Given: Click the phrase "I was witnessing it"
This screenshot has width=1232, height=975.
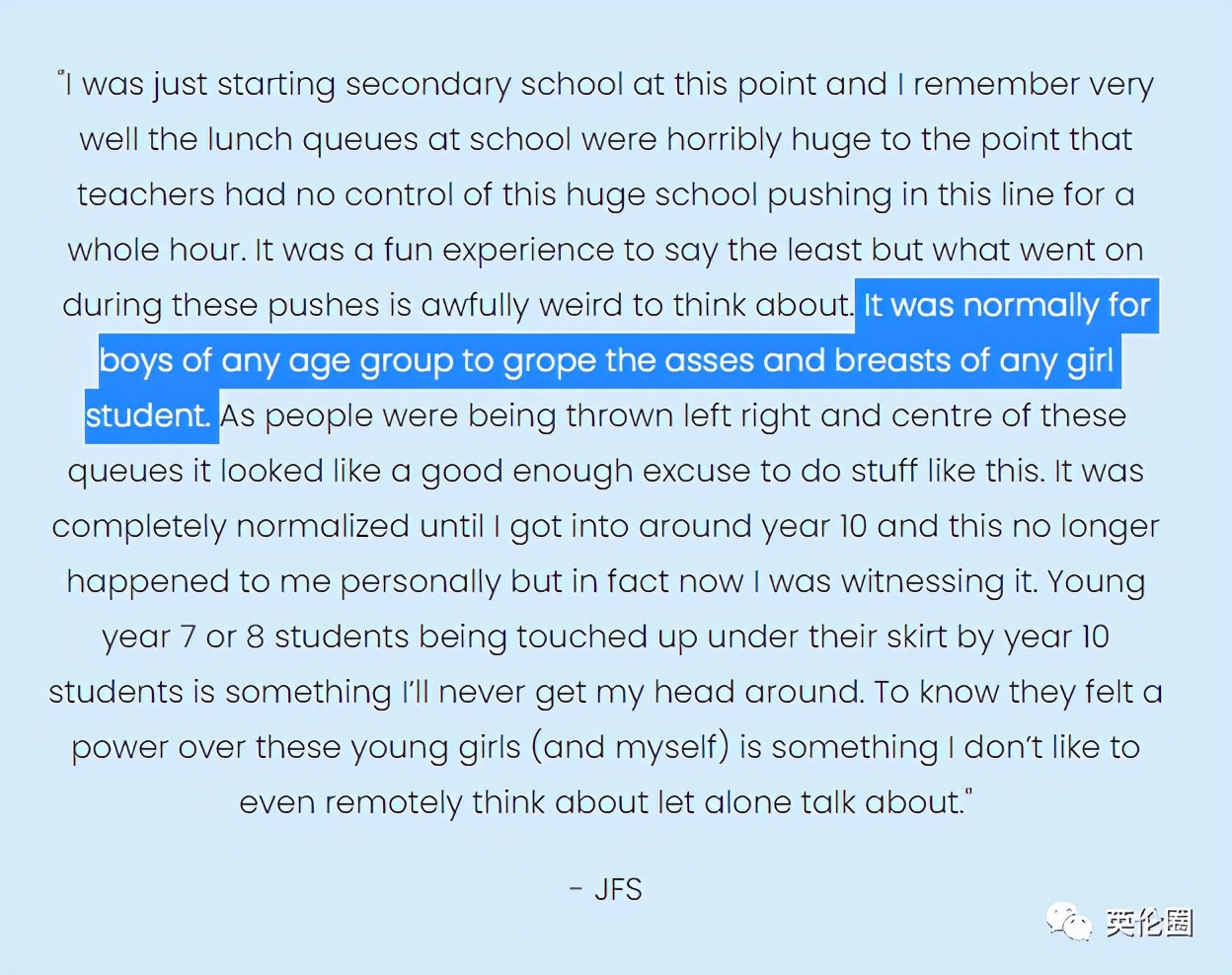Looking at the screenshot, I should [x=894, y=582].
